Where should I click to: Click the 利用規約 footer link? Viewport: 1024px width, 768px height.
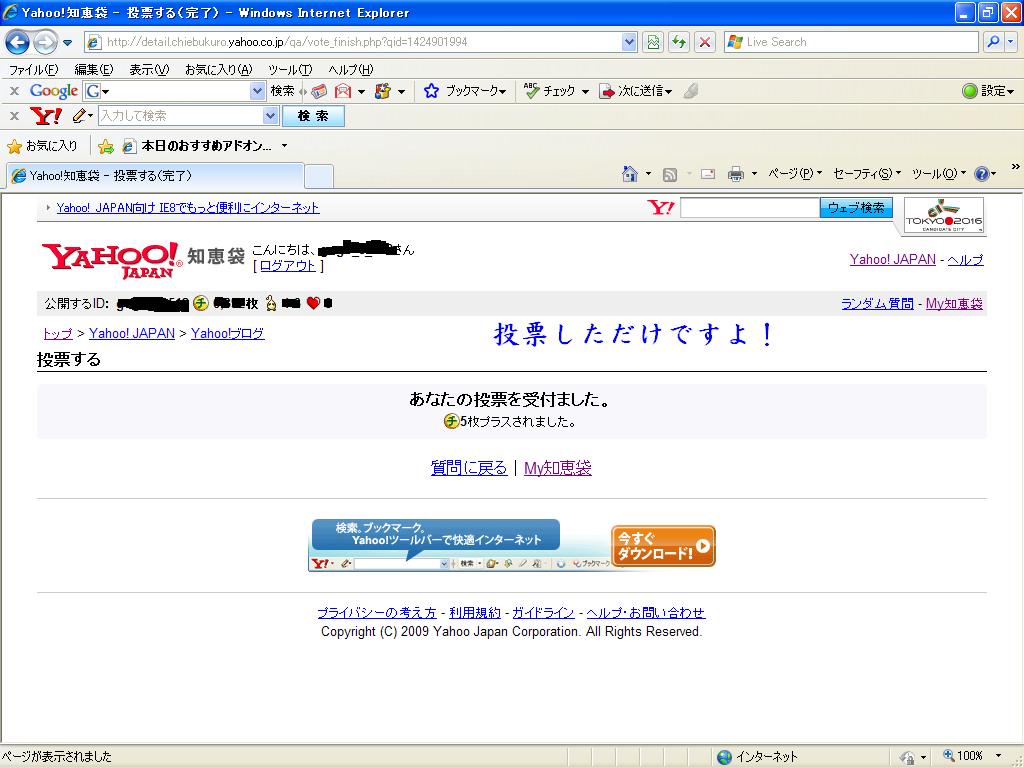click(x=475, y=613)
